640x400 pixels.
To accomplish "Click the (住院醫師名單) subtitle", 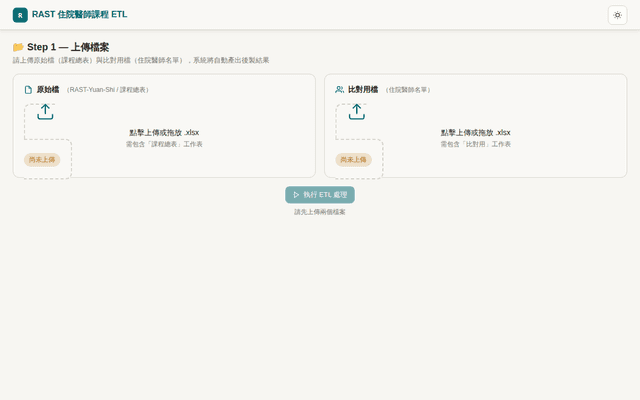I will [x=408, y=90].
